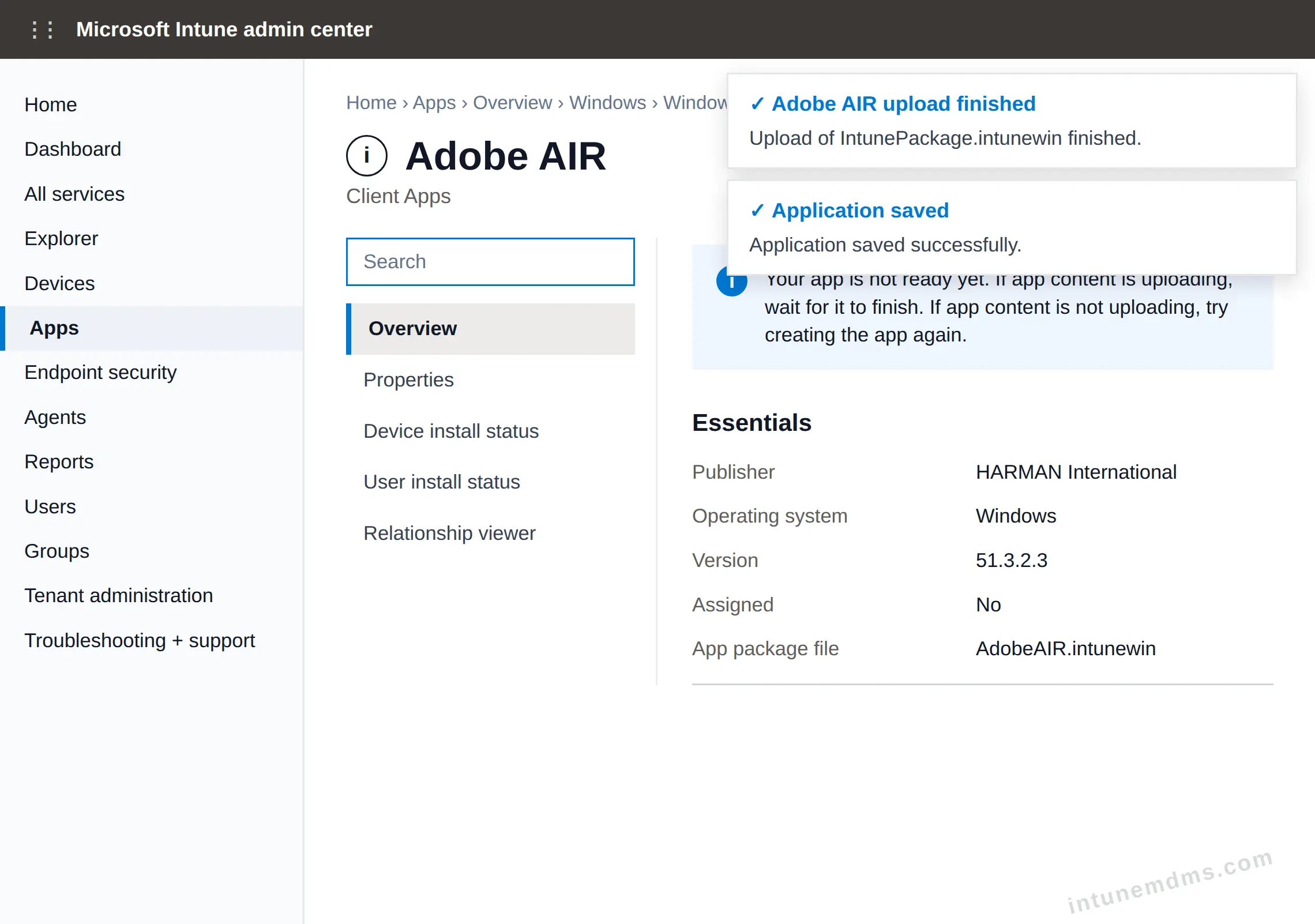Click the Search box in app menu
The height and width of the screenshot is (924, 1315).
click(x=490, y=262)
